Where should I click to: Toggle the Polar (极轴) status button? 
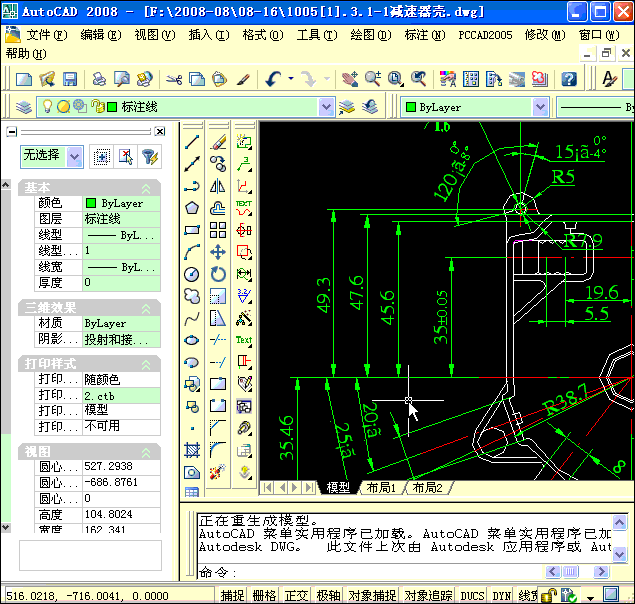click(x=328, y=595)
